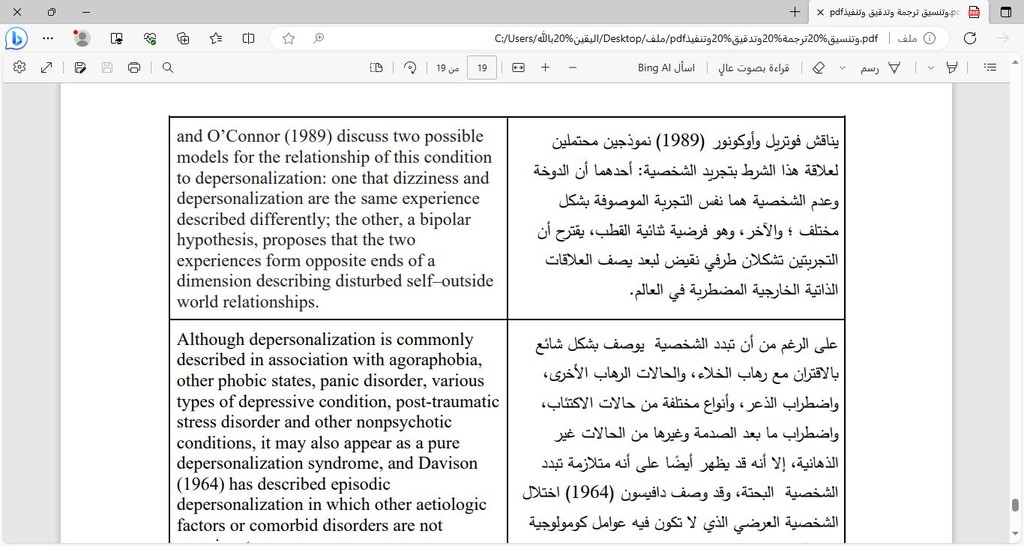Select the PDF tab titled وتنسيق ترجمة
This screenshot has width=1024, height=546.
(x=898, y=12)
